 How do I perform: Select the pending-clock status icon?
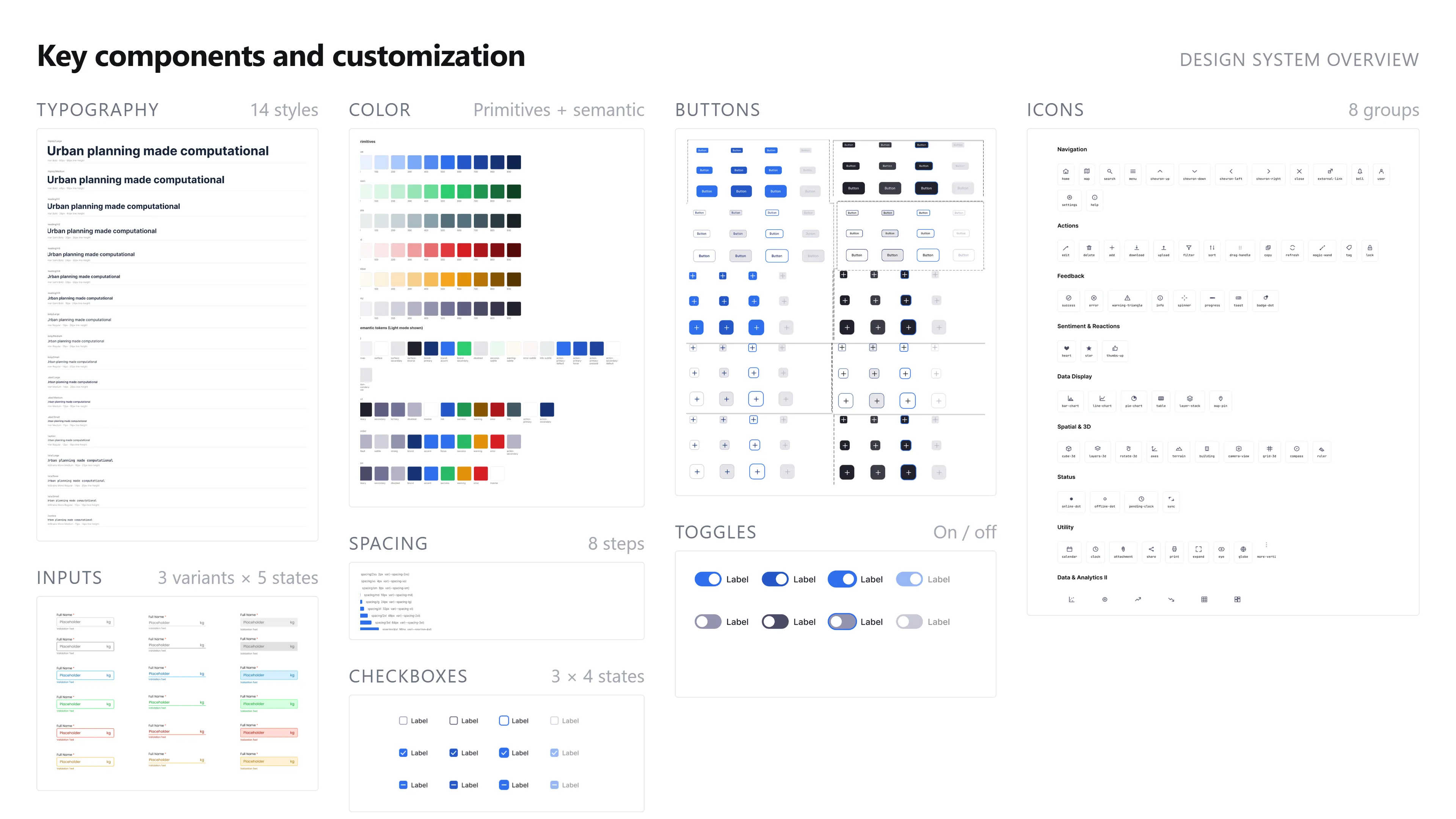[x=1141, y=501]
